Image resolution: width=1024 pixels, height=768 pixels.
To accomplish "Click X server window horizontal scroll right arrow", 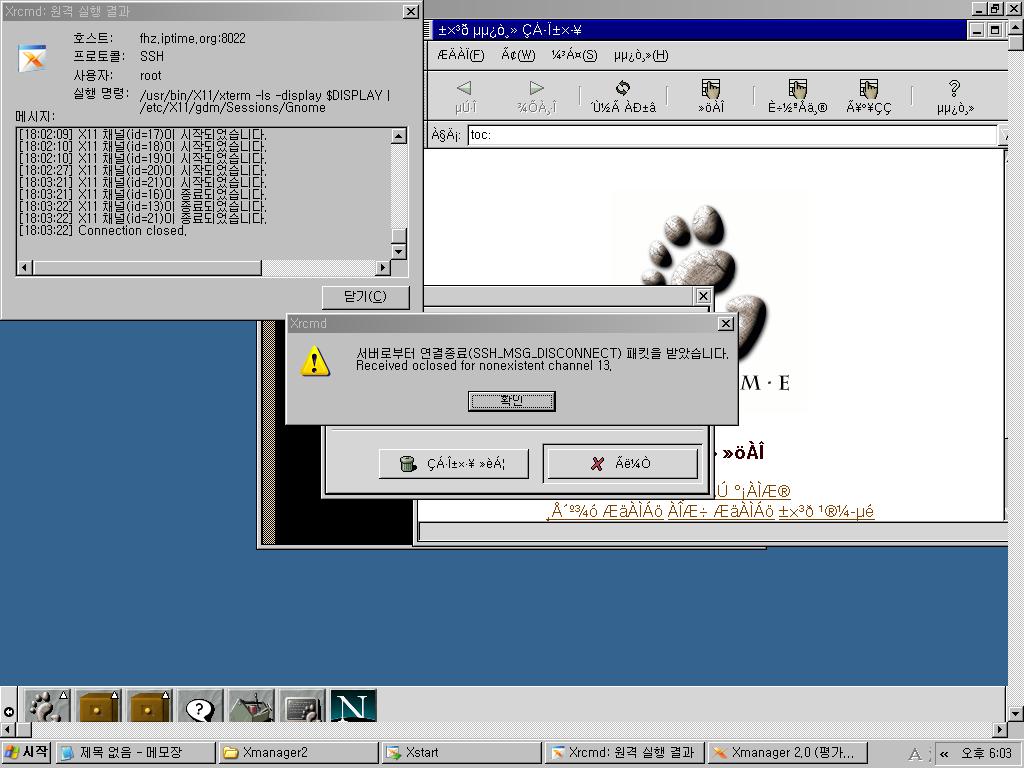I will click(x=1000, y=729).
